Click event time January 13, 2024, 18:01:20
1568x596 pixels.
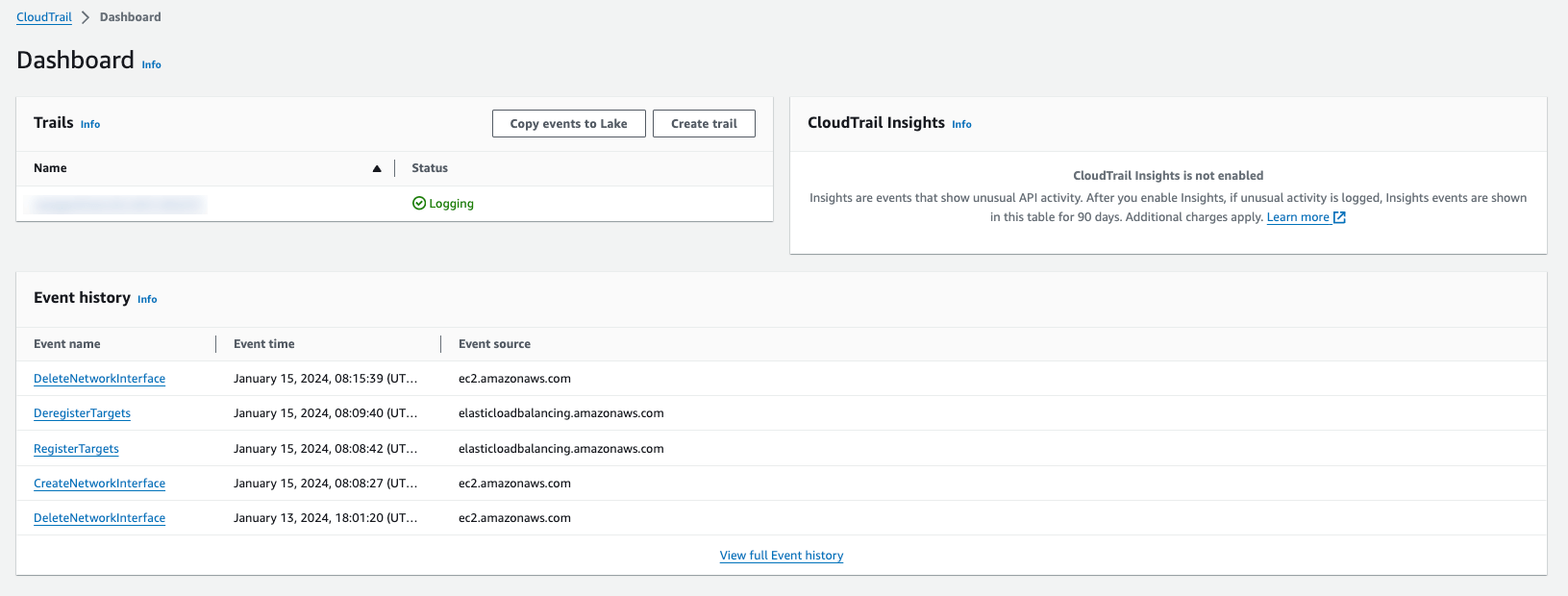point(326,518)
